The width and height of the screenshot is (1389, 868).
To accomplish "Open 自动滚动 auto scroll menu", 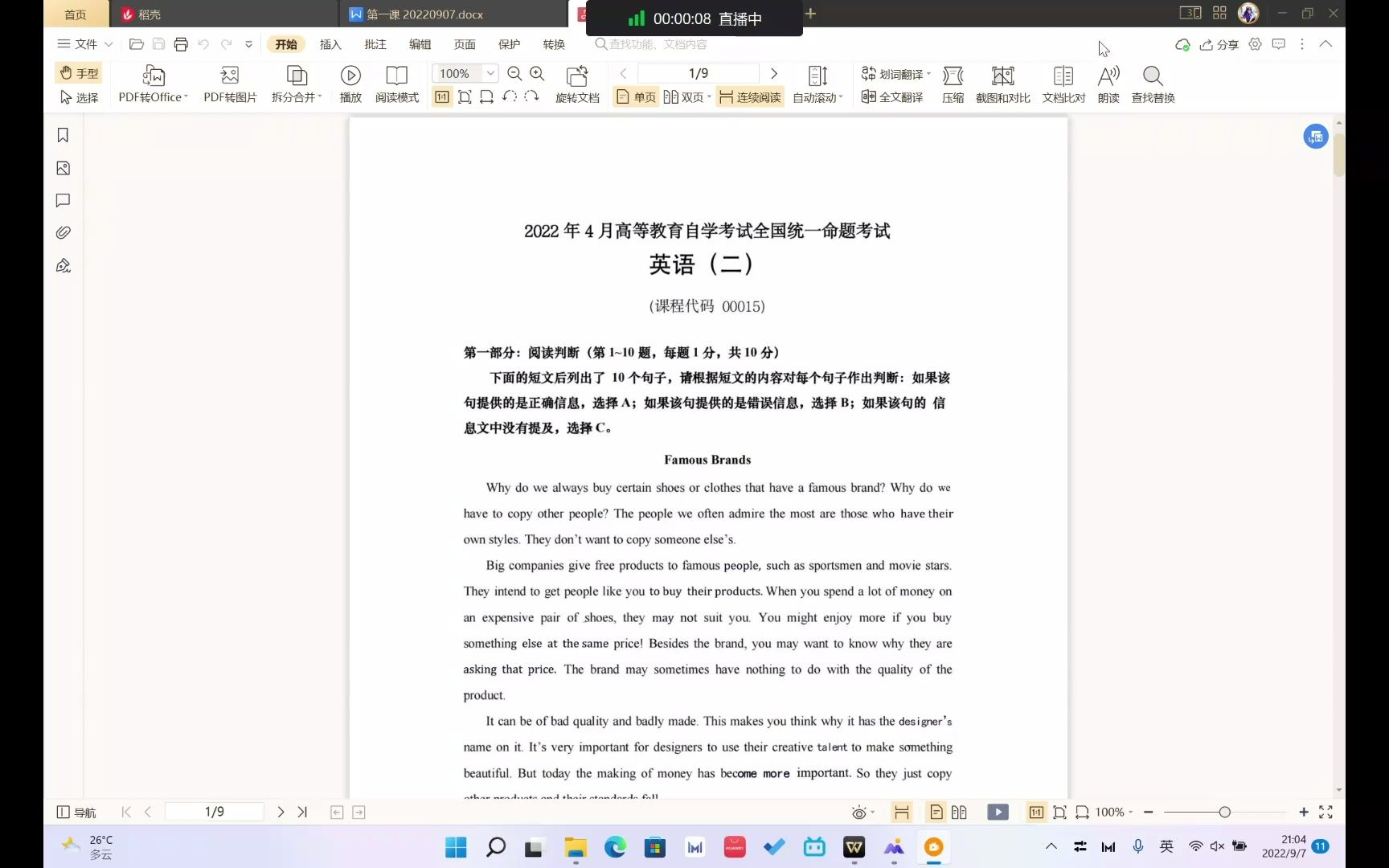I will (x=817, y=84).
